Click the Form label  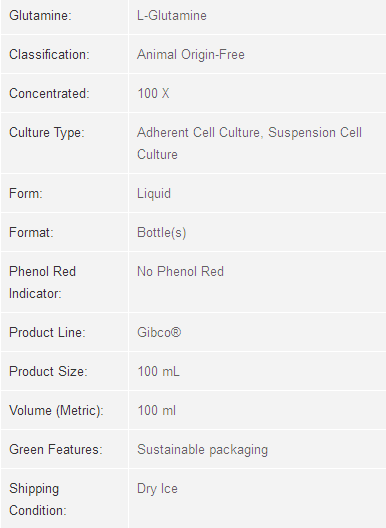pos(26,194)
